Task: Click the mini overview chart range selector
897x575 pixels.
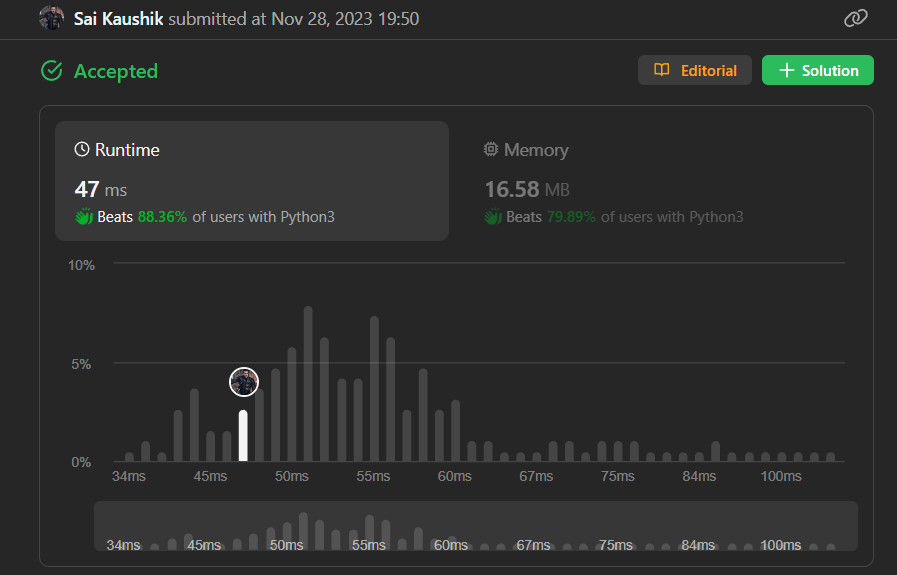Action: click(475, 526)
